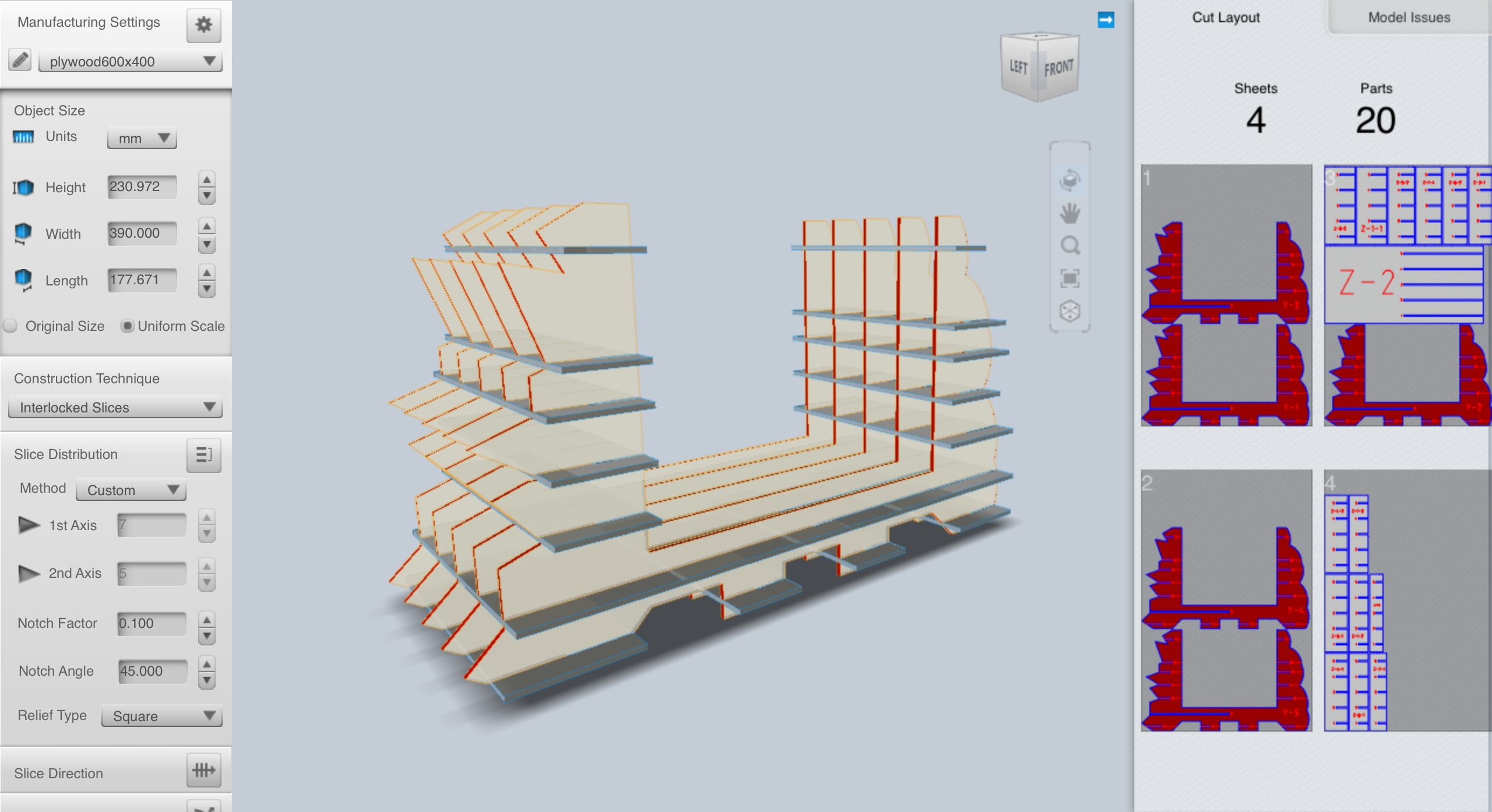This screenshot has height=812, width=1492.
Task: Decrease 2nd Axis with down stepper
Action: click(207, 582)
